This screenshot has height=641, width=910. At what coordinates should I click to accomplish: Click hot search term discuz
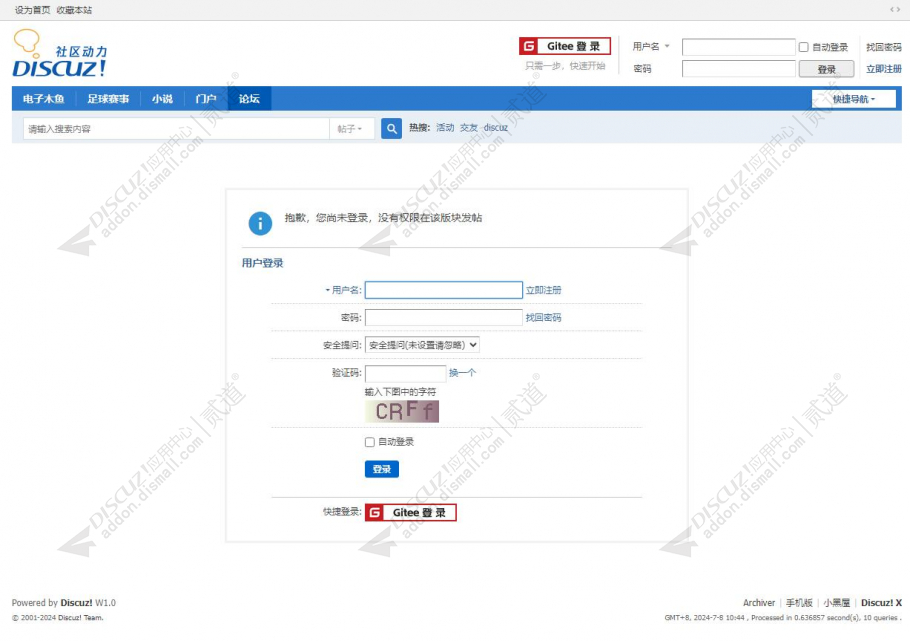tap(496, 128)
